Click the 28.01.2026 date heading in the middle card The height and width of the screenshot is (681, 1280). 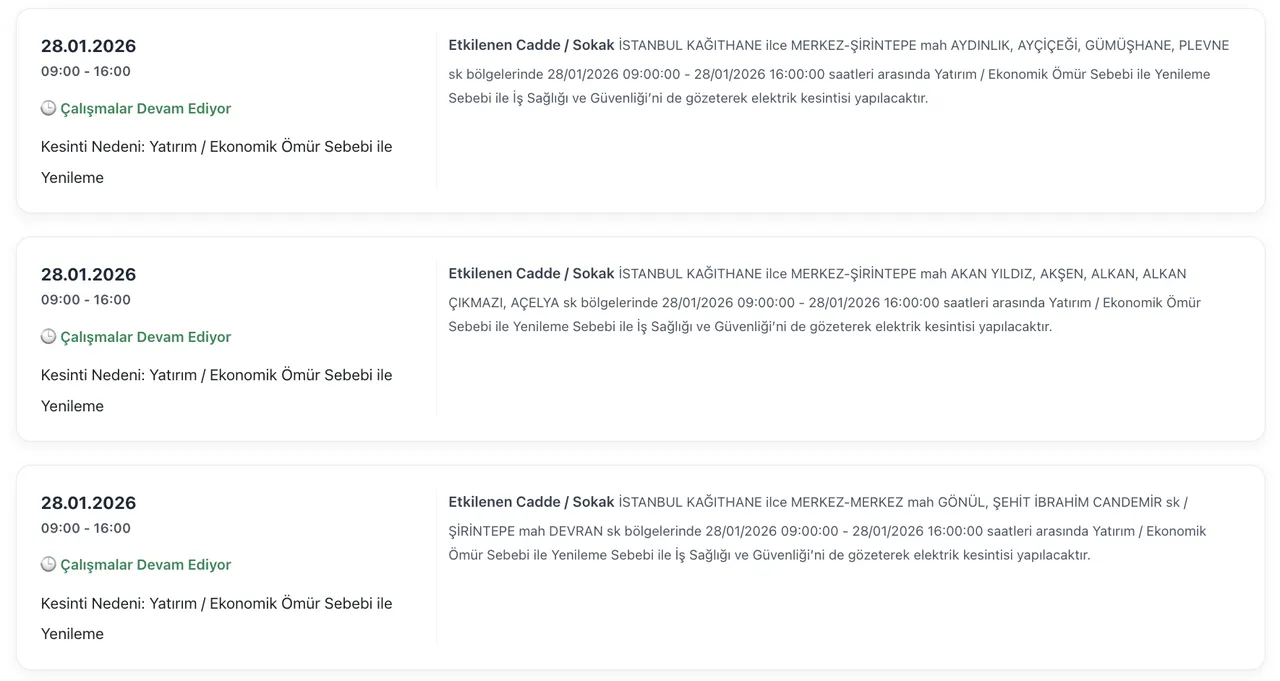tap(88, 275)
